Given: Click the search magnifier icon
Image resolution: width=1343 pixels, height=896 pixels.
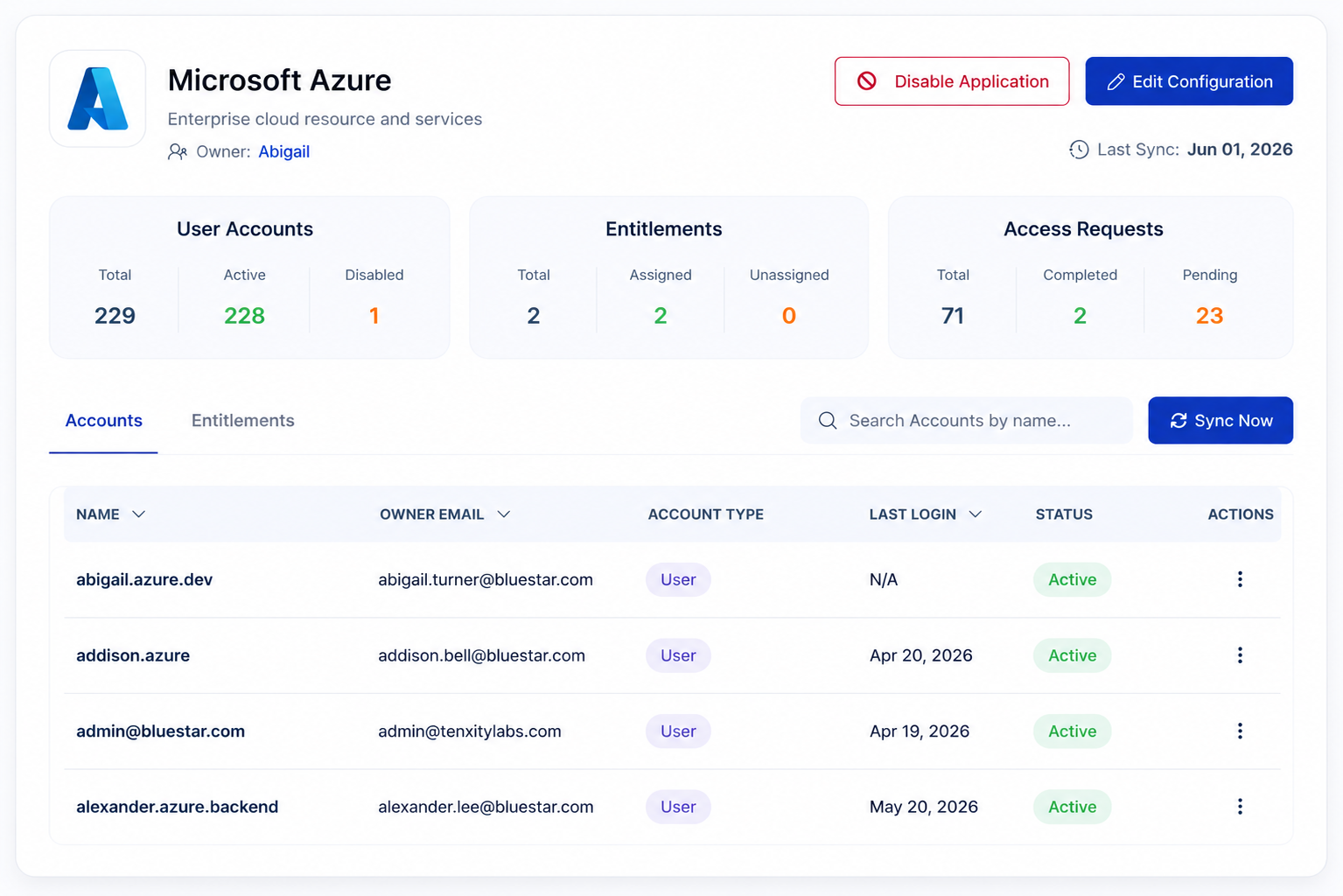Looking at the screenshot, I should coord(828,421).
